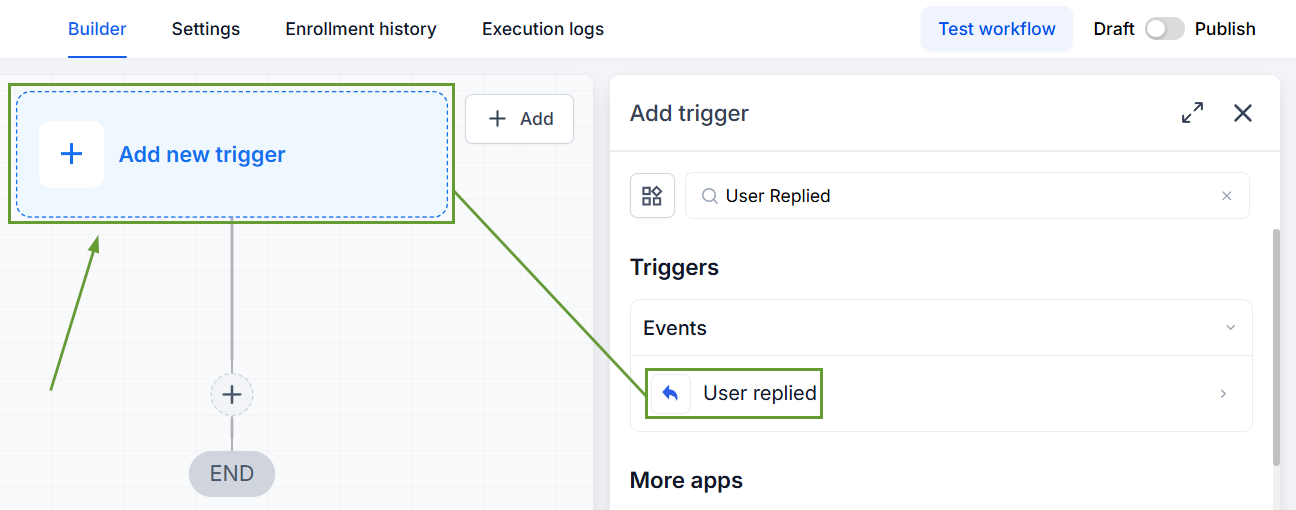
Task: Clear the User Replied search text
Action: pos(1227,196)
